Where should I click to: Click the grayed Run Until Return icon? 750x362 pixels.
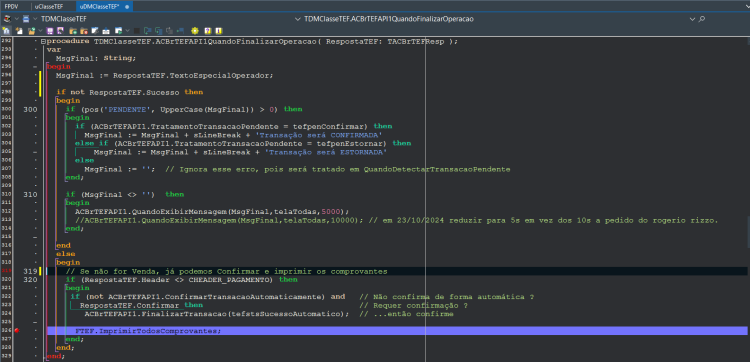coord(169,31)
